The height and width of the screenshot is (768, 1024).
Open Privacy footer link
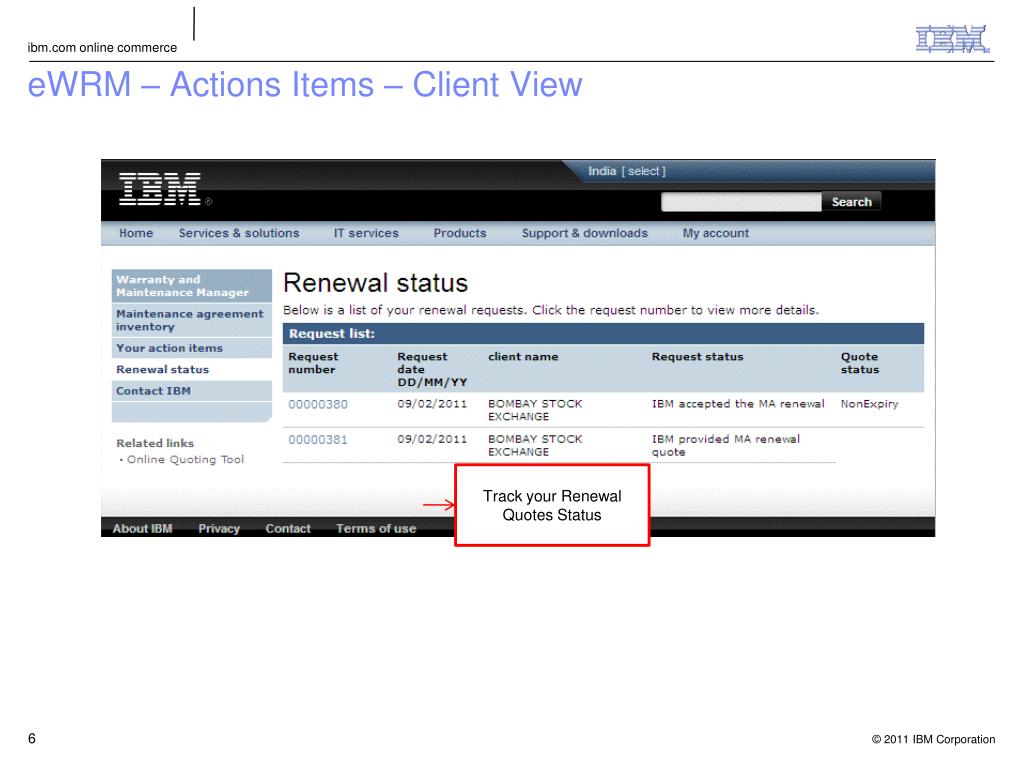pos(219,528)
